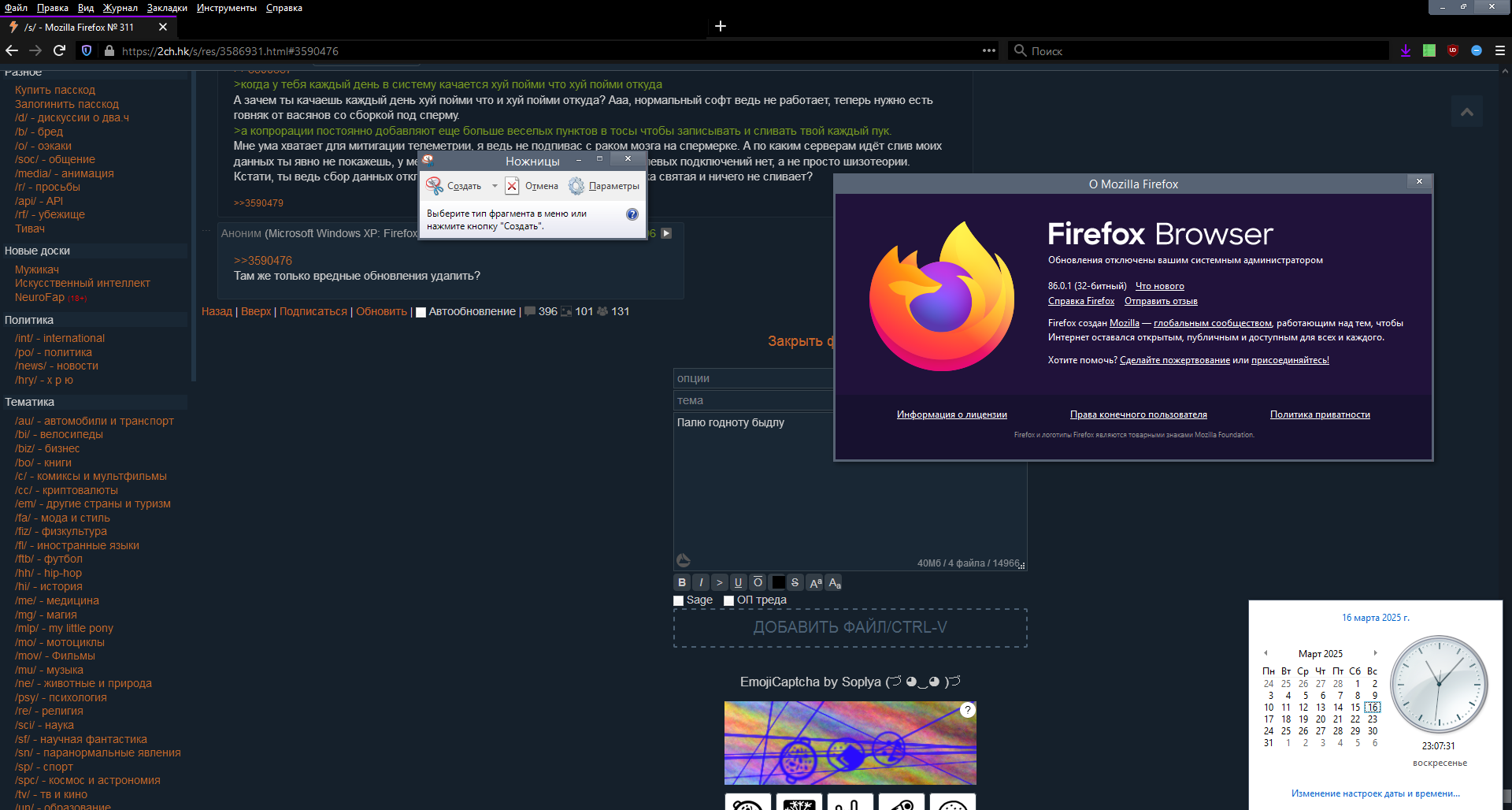Open Политика приватности link
Screen dimensions: 1512x810
click(x=1320, y=414)
